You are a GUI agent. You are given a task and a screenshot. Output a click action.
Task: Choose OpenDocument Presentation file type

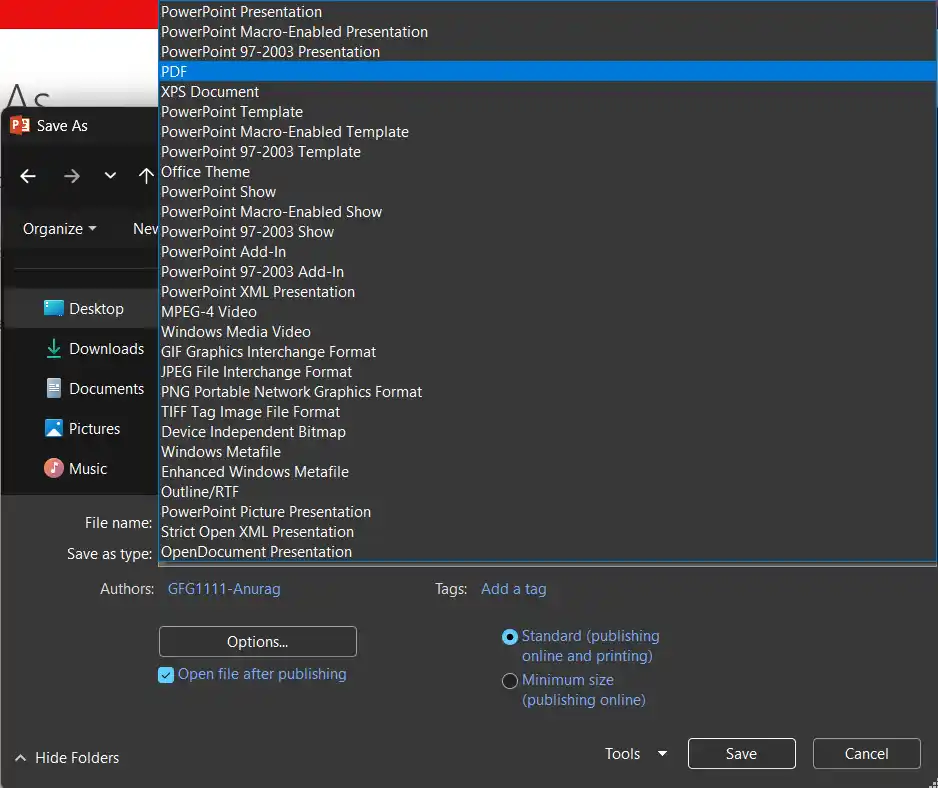pos(547,552)
